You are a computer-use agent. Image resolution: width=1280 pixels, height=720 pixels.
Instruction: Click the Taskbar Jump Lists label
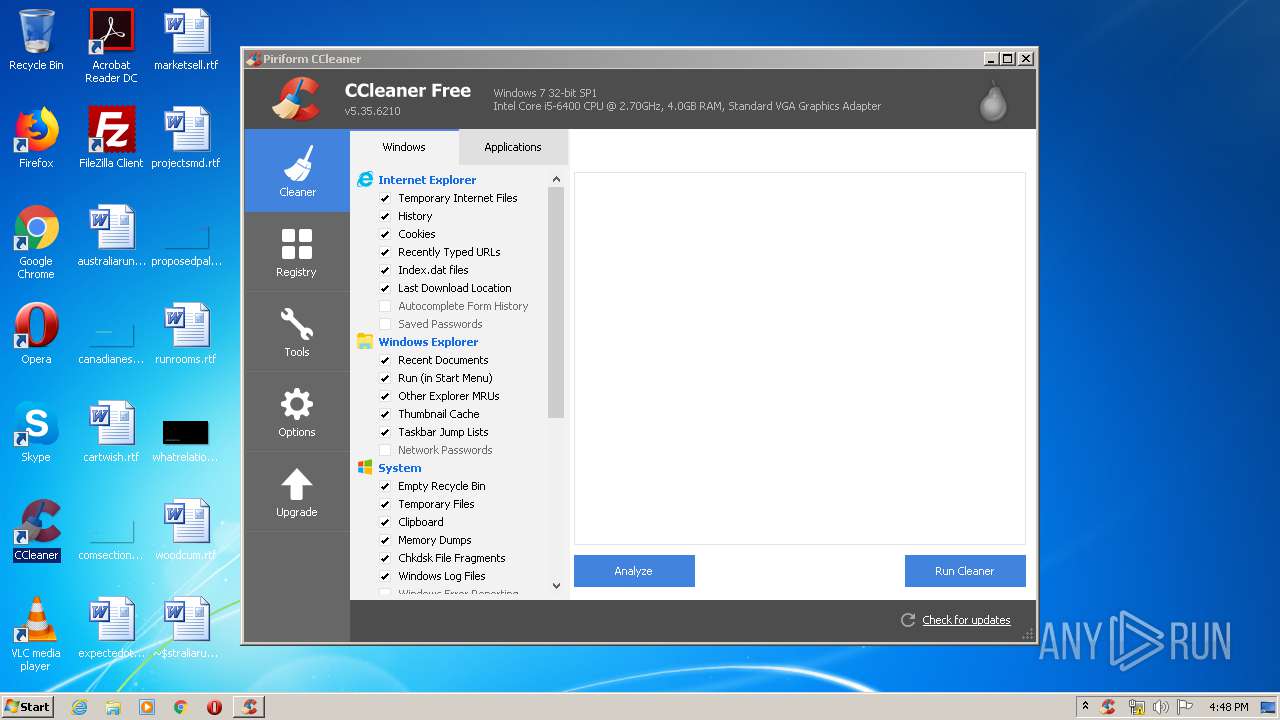point(443,432)
